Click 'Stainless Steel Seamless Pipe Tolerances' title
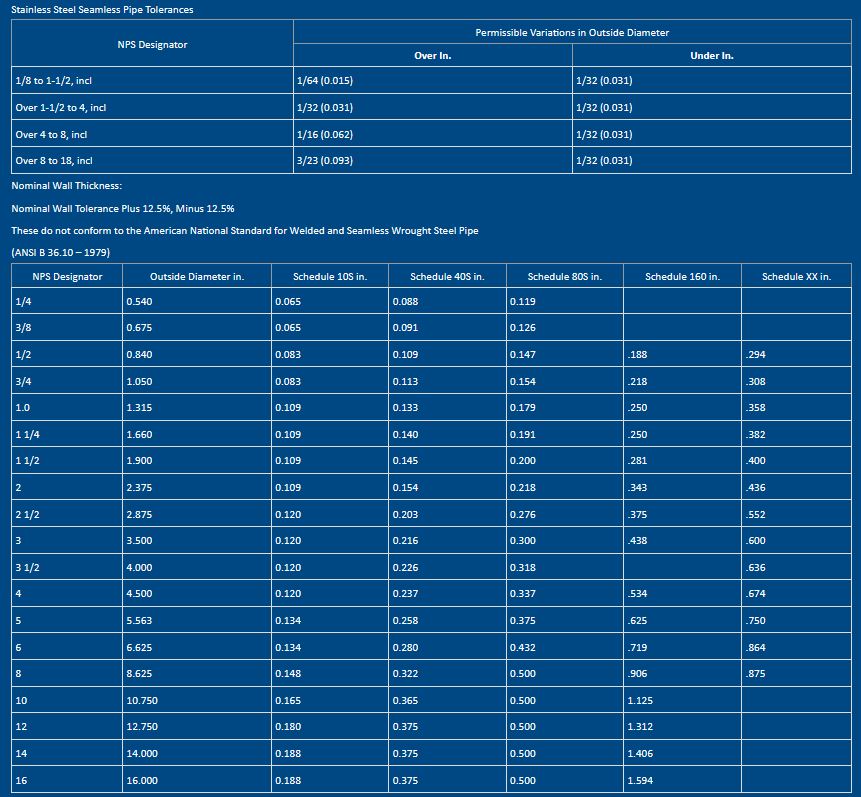 [102, 10]
